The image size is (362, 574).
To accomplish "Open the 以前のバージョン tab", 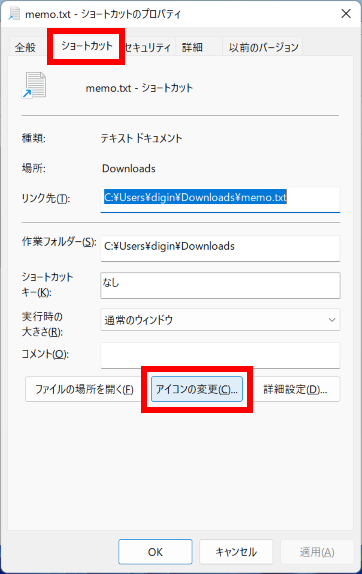I will [263, 47].
